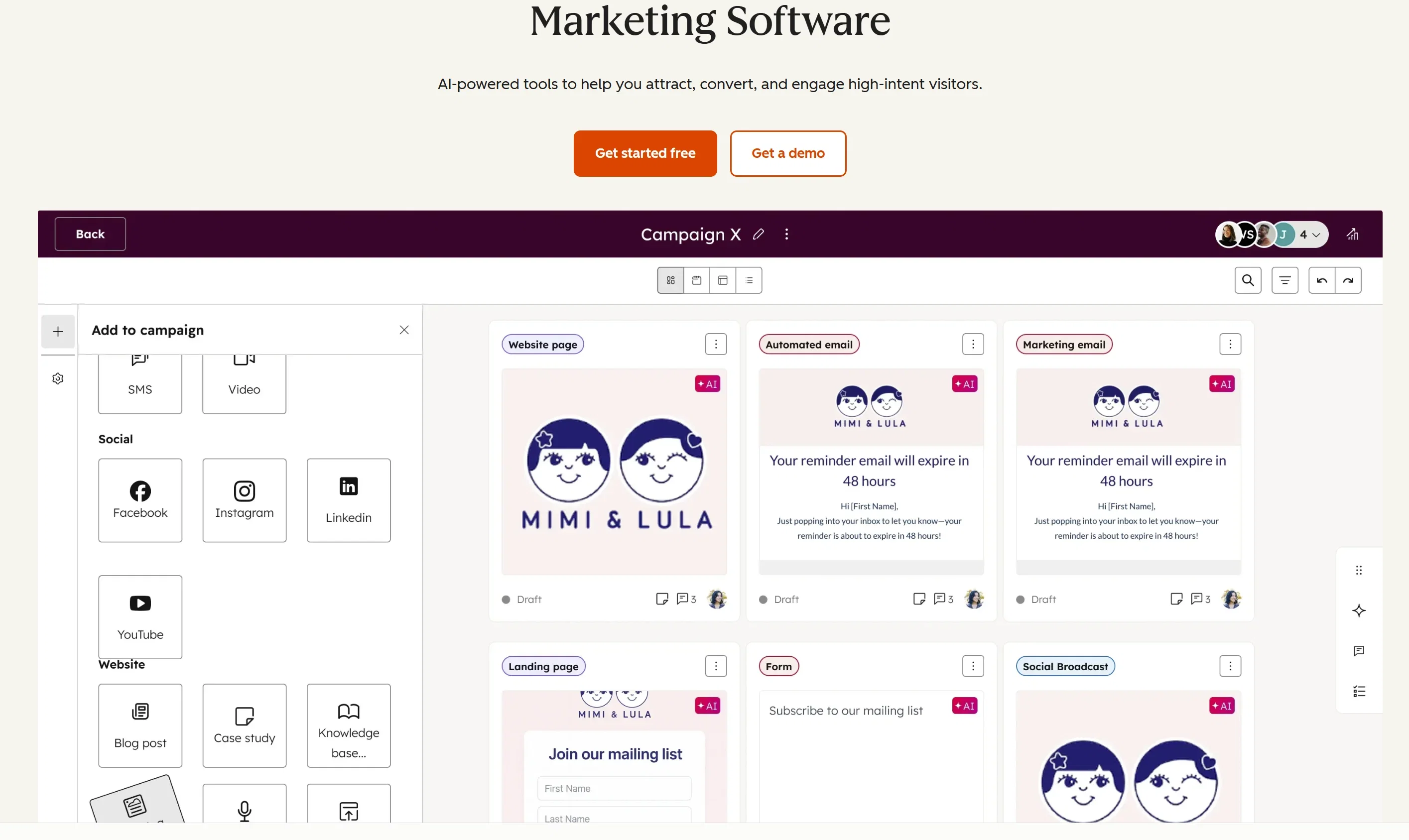Open options menu on Automated email card

pyautogui.click(x=973, y=344)
